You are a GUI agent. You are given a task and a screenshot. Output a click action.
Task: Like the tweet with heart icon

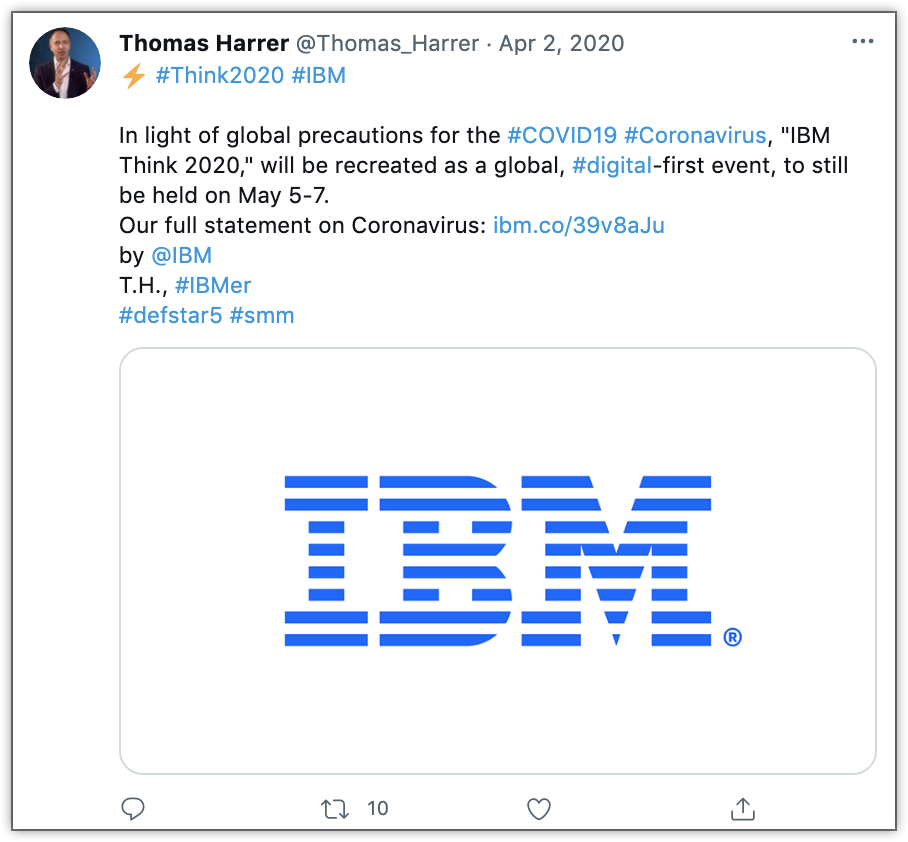539,808
